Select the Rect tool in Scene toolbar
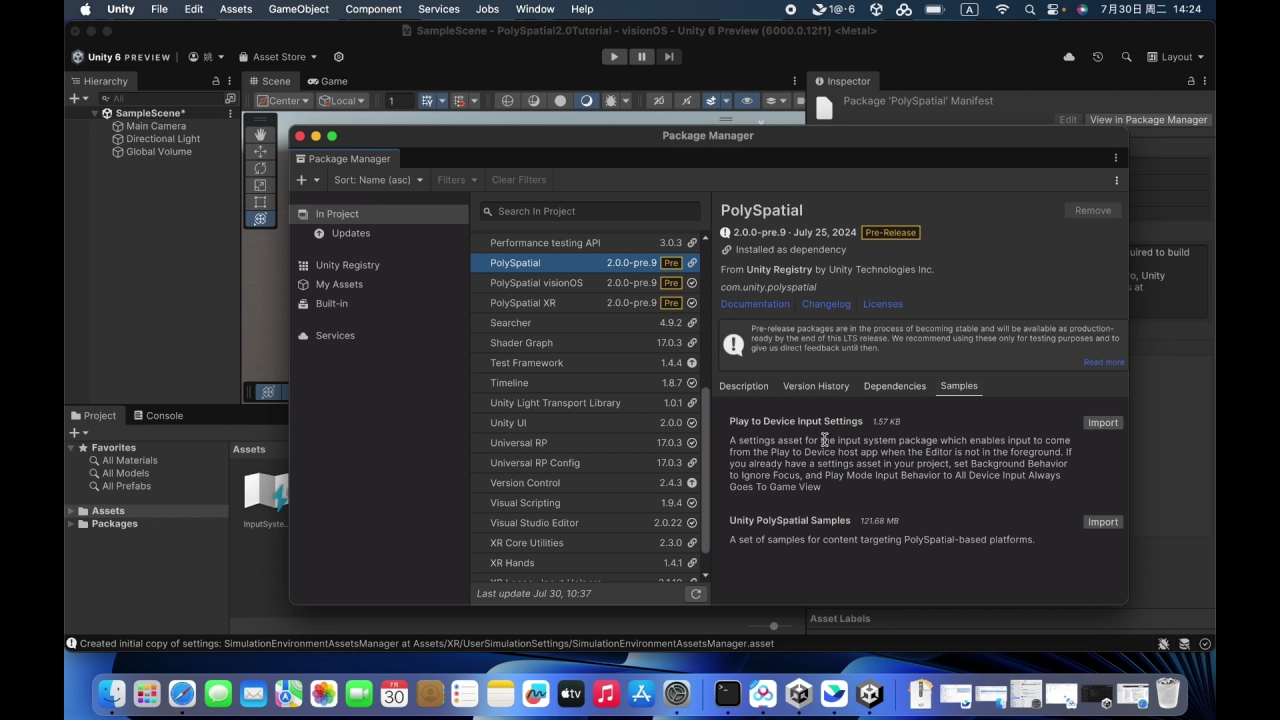 (x=260, y=202)
